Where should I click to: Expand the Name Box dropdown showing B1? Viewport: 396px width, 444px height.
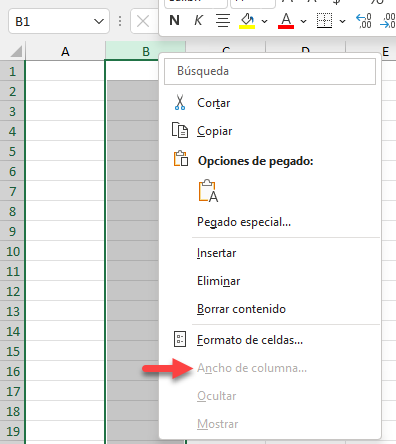pos(99,22)
